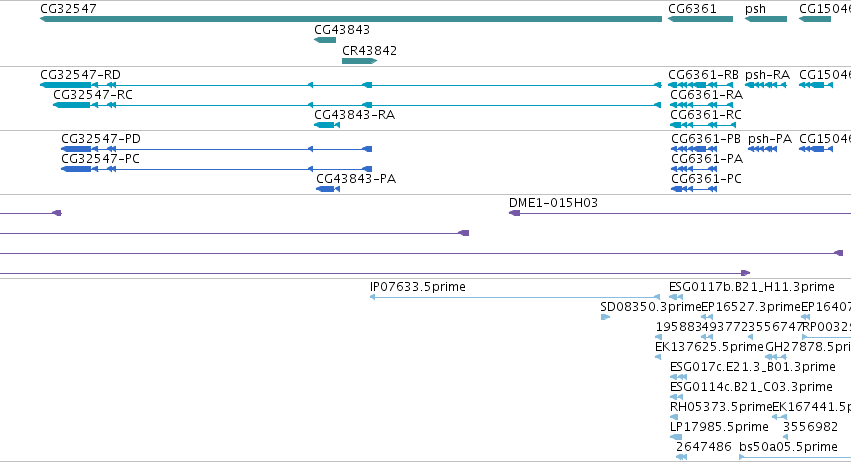Click EST RH05373.5prime

[x=674, y=417]
